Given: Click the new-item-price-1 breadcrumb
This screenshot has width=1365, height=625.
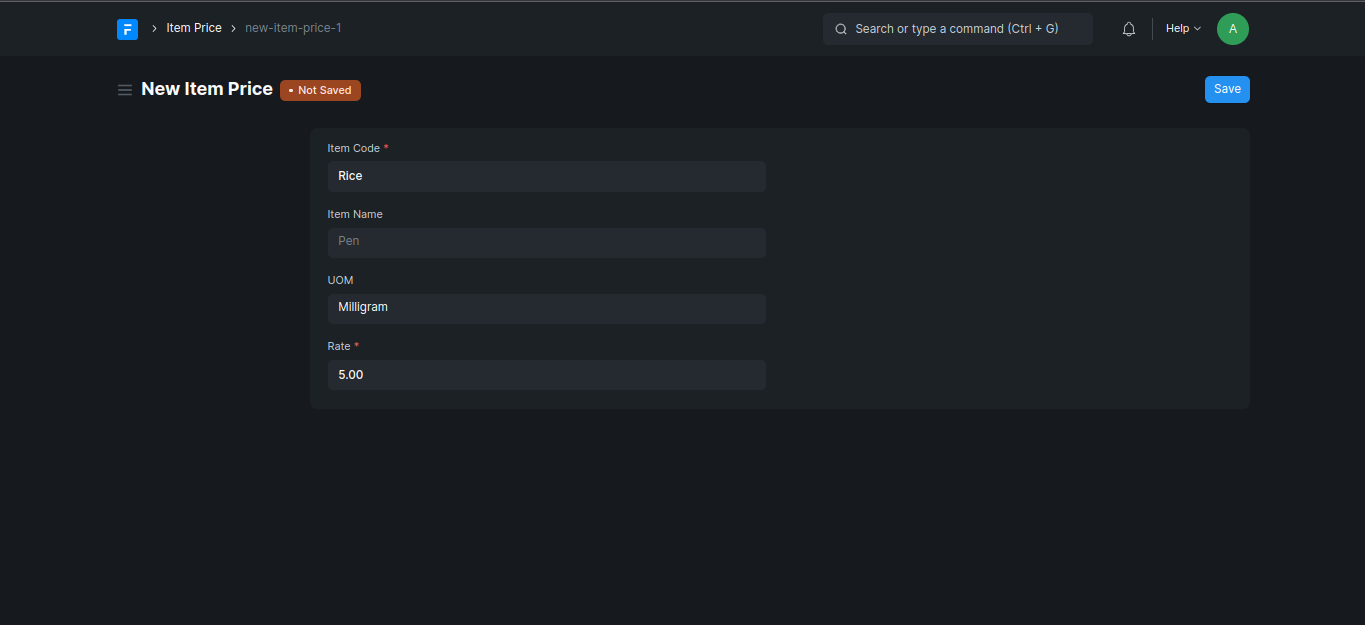Looking at the screenshot, I should [293, 28].
